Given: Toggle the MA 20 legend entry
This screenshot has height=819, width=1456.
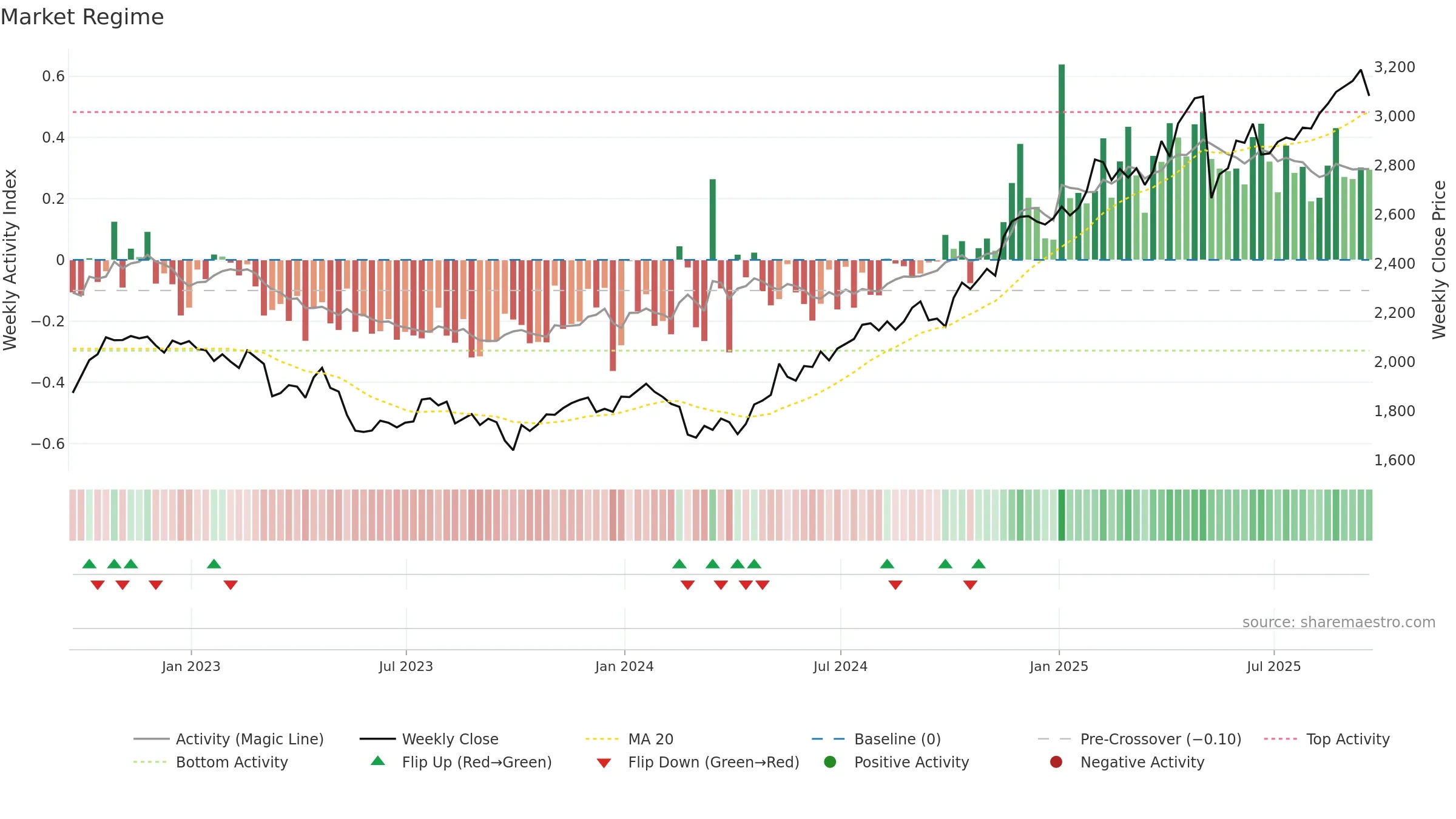Looking at the screenshot, I should 629,739.
